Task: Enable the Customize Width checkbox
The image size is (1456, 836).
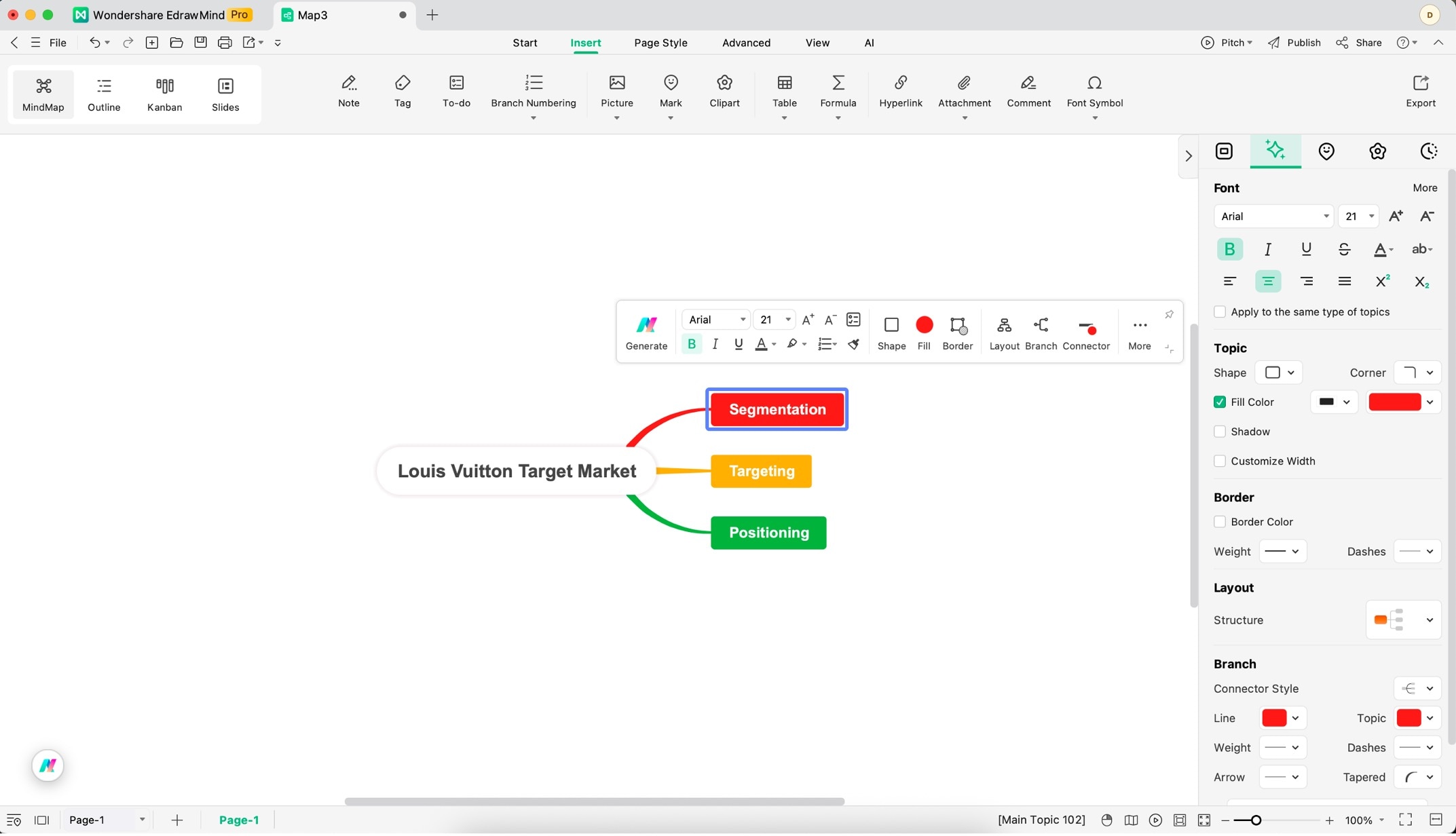Action: coord(1220,461)
